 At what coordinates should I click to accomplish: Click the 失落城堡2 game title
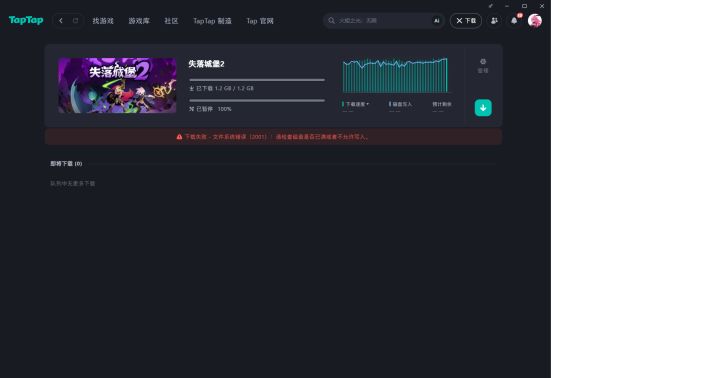(206, 64)
